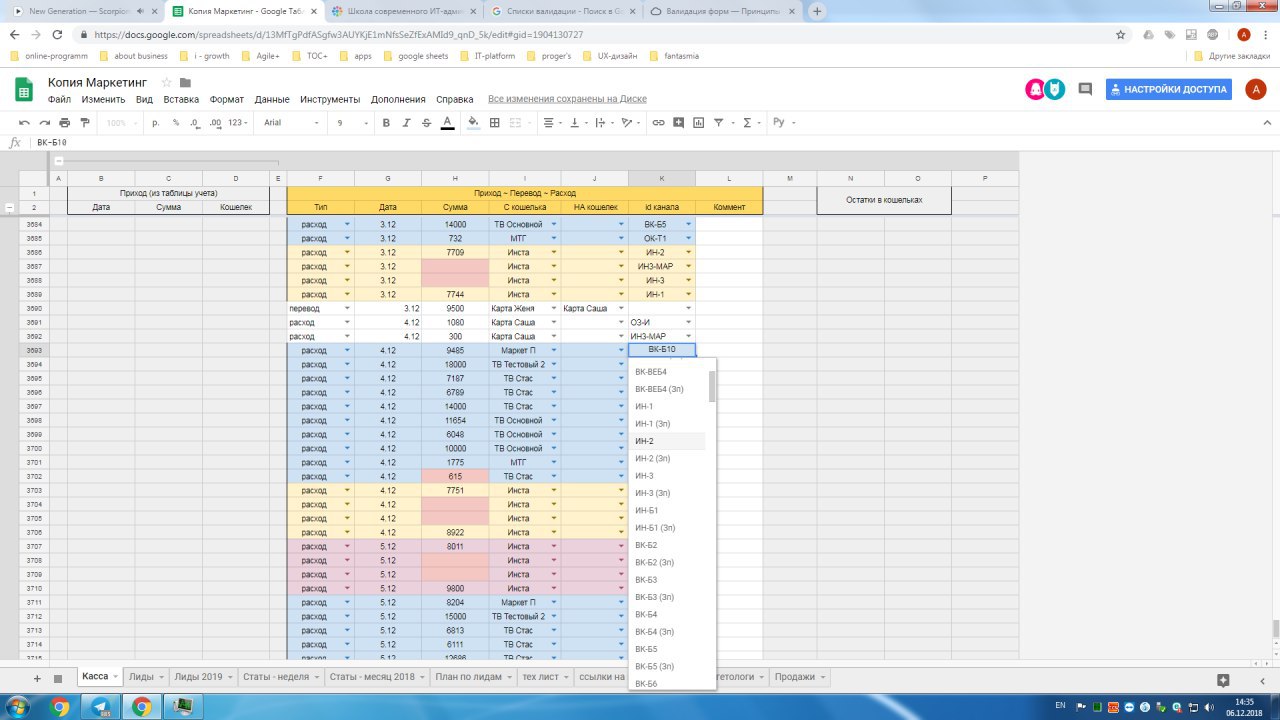The image size is (1280, 720).
Task: Collapse the row group minus toggle beside row 2
Action: pos(10,208)
